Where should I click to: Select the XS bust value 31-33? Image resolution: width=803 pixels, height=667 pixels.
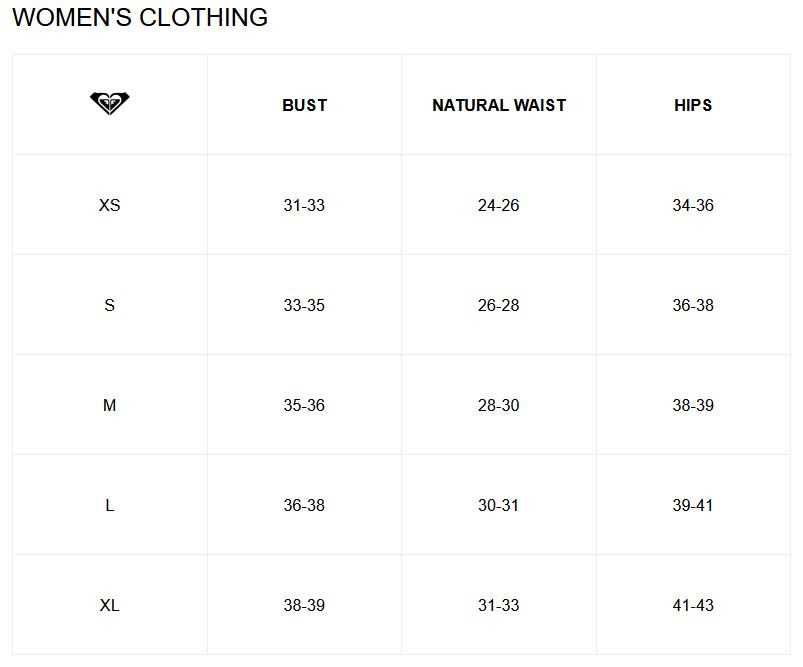coord(304,205)
